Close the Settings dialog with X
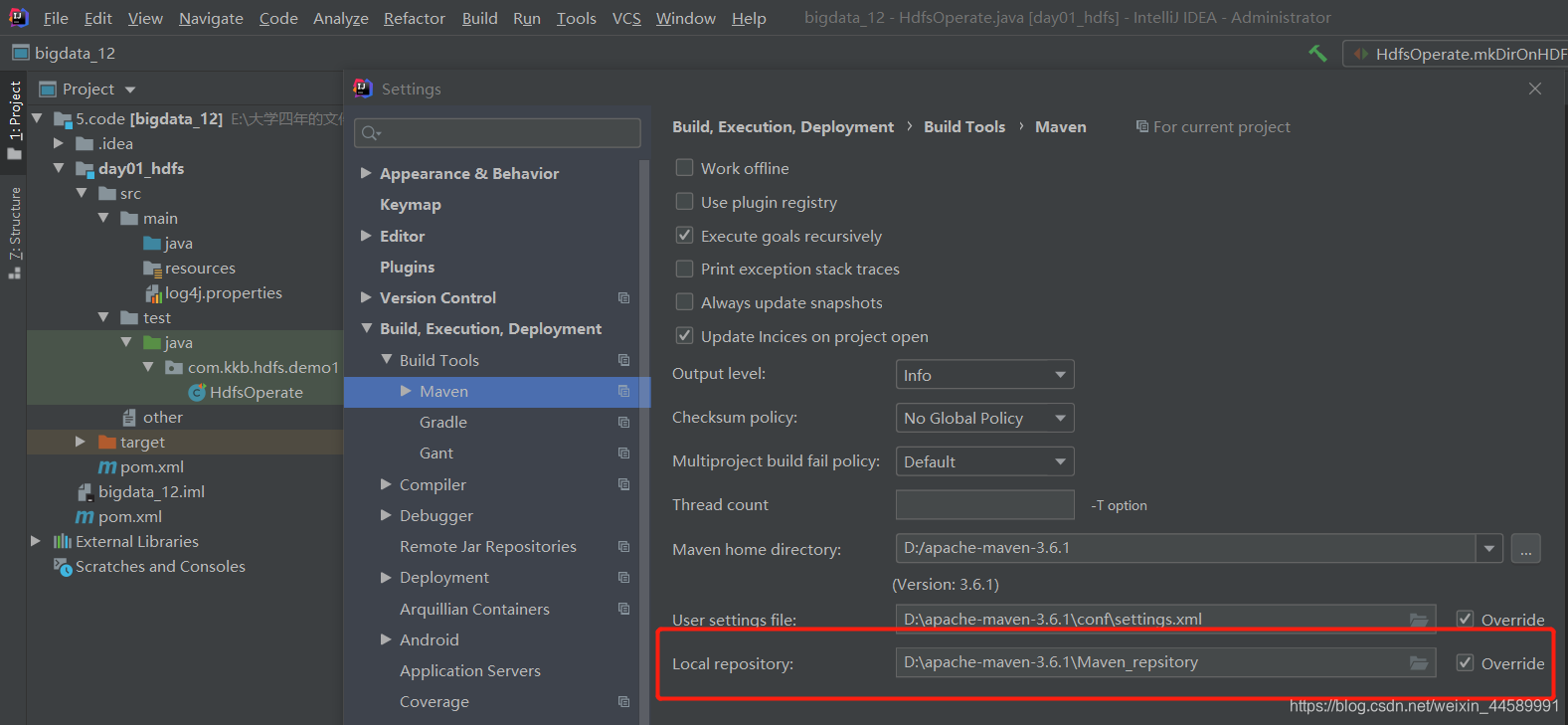Screen dimensions: 1568x725 point(1535,89)
